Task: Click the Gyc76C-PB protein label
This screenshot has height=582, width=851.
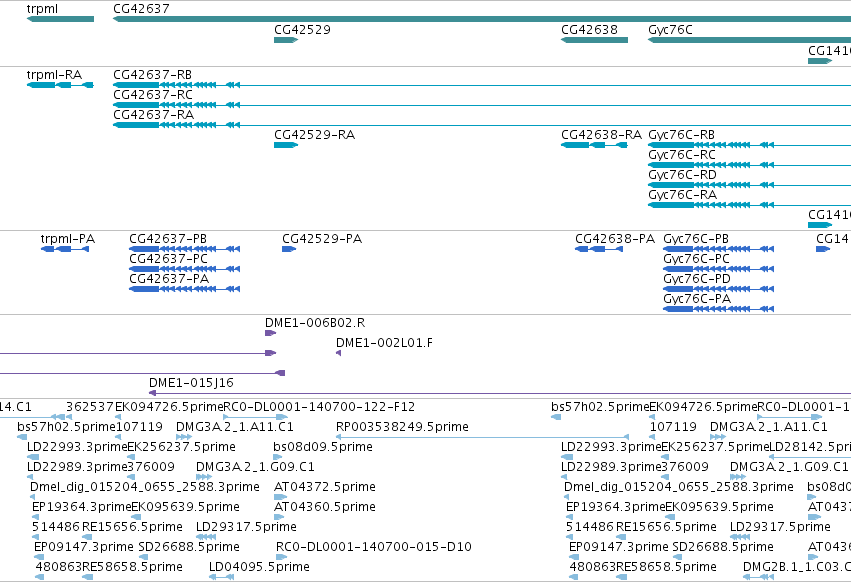Action: (696, 239)
